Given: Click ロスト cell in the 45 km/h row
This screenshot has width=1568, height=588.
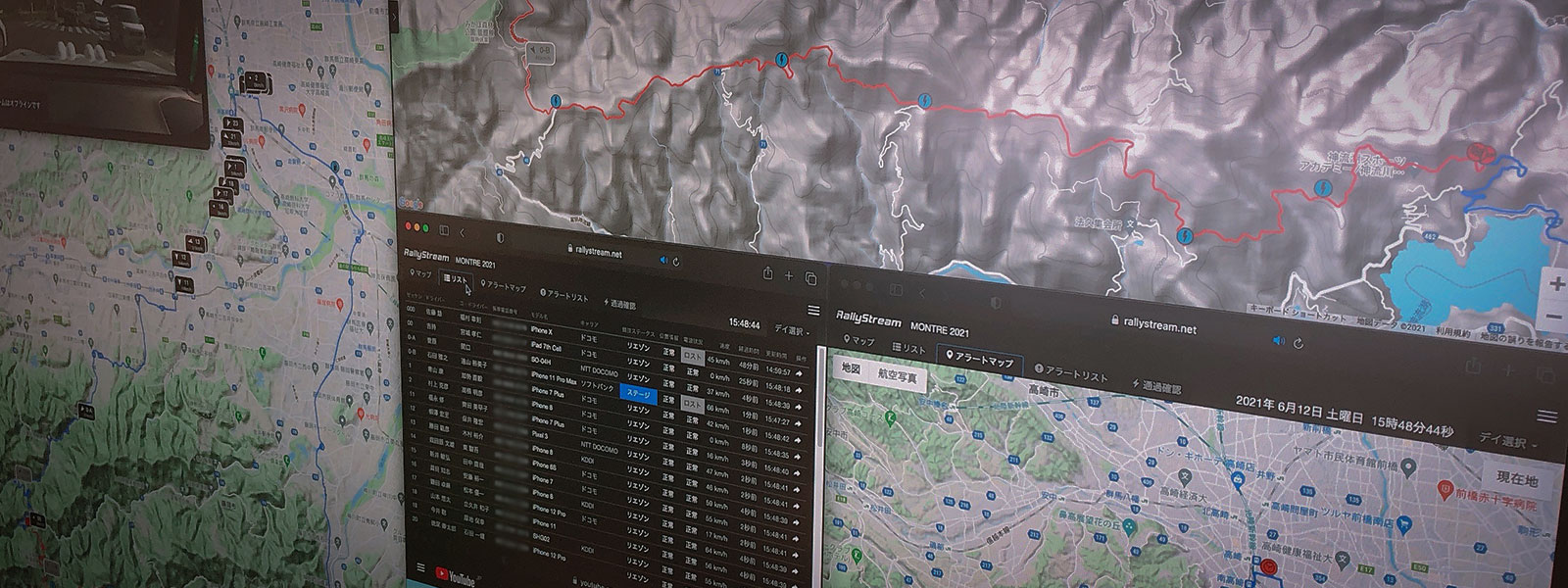Looking at the screenshot, I should pyautogui.click(x=693, y=357).
